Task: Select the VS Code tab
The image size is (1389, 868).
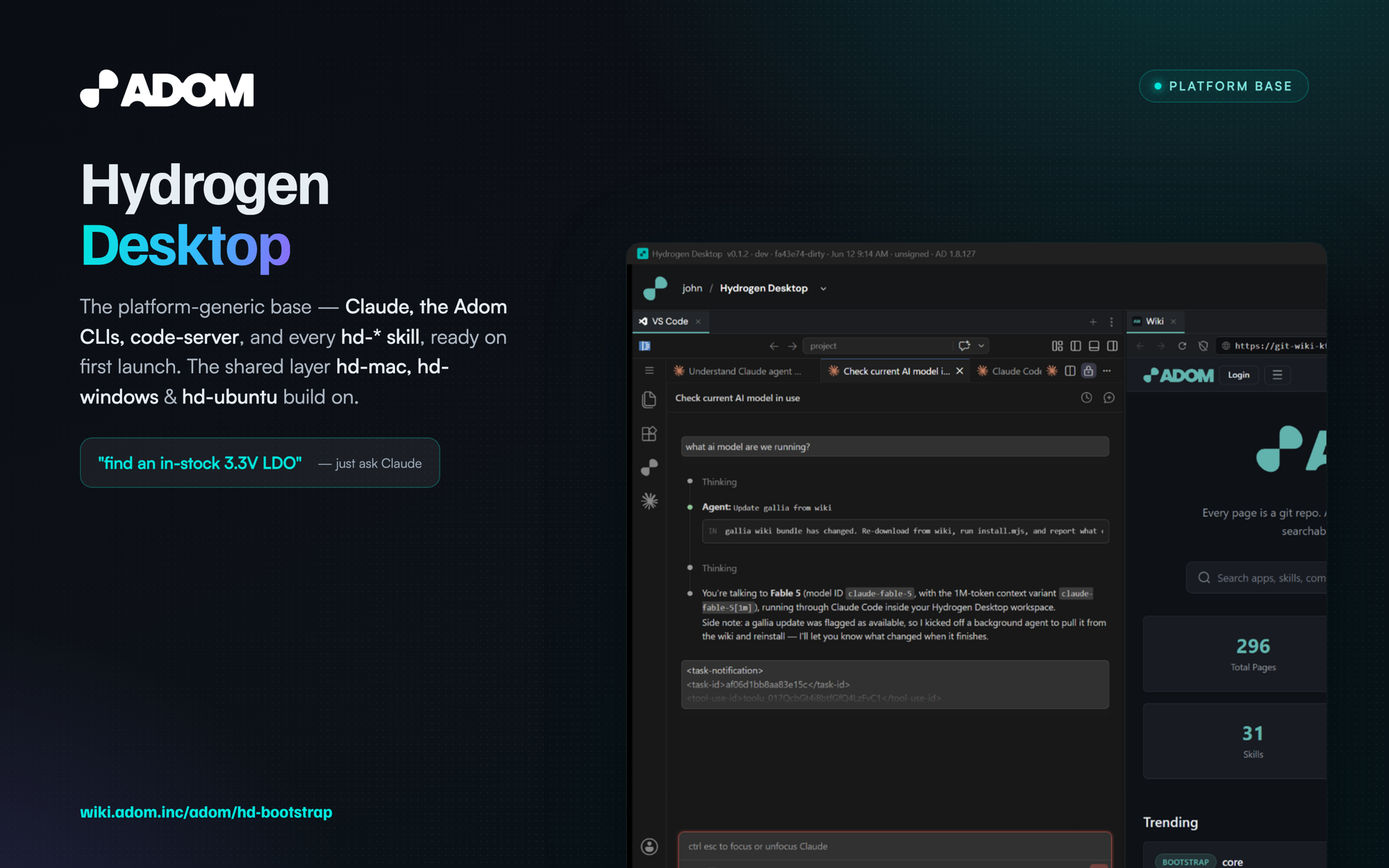Action: tap(669, 321)
